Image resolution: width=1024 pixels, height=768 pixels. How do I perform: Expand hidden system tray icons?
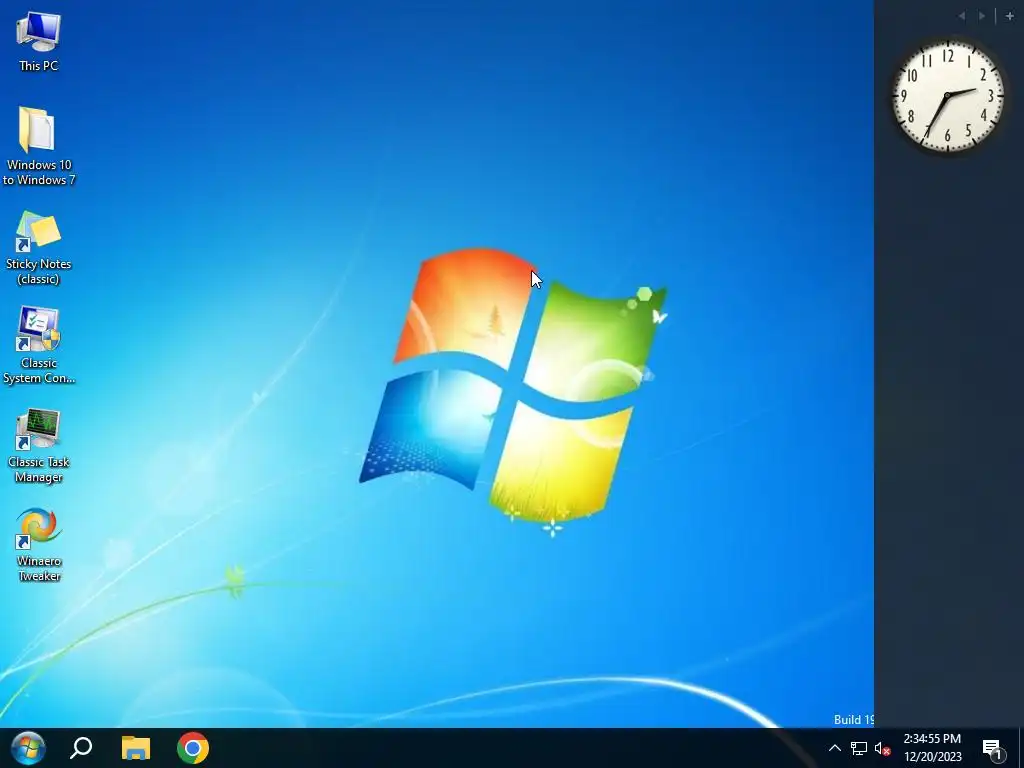pyautogui.click(x=835, y=748)
